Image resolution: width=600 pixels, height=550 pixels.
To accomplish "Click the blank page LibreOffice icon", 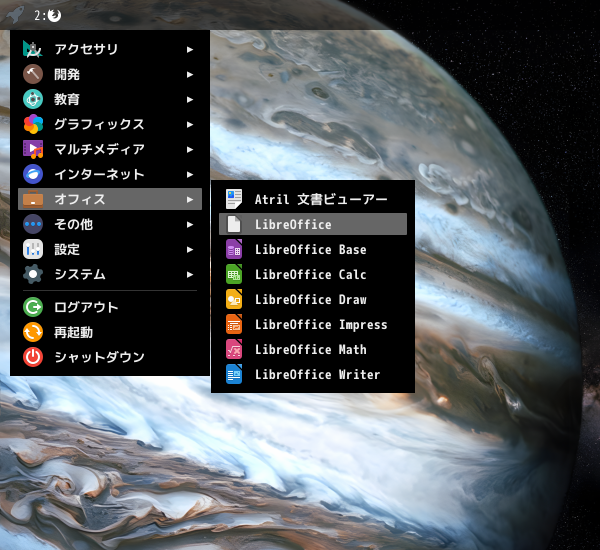I will point(234,224).
